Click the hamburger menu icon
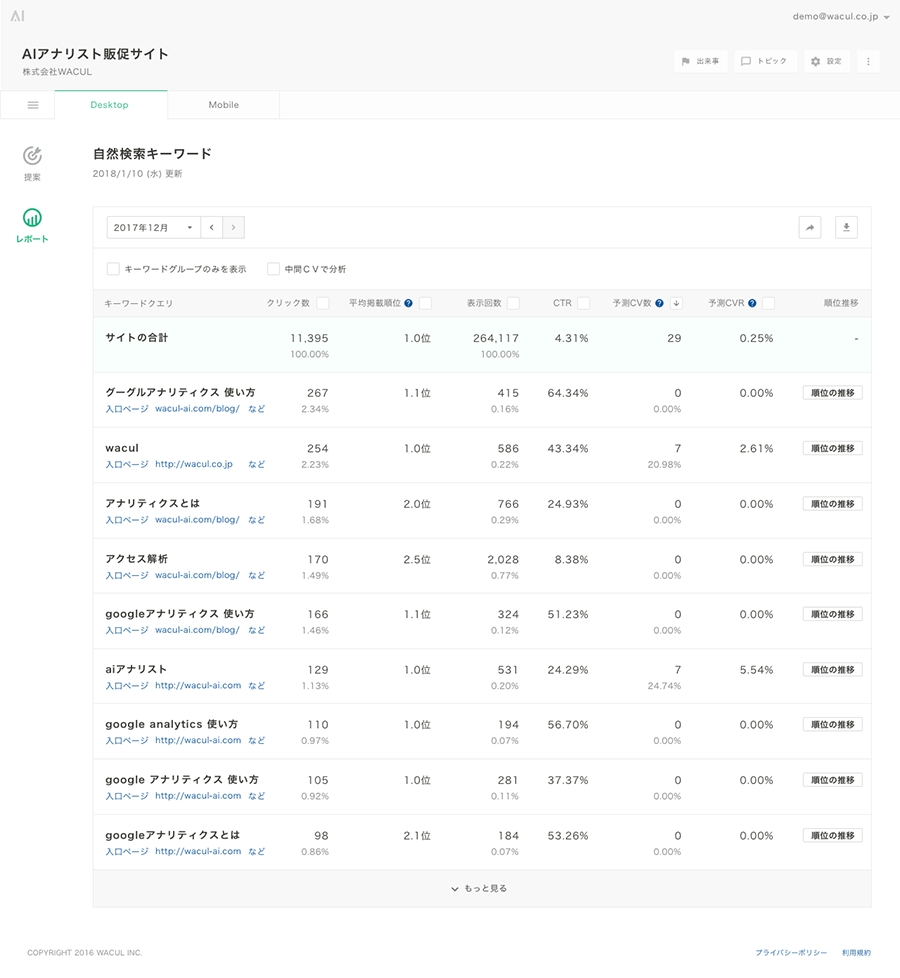900x978 pixels. 33,105
